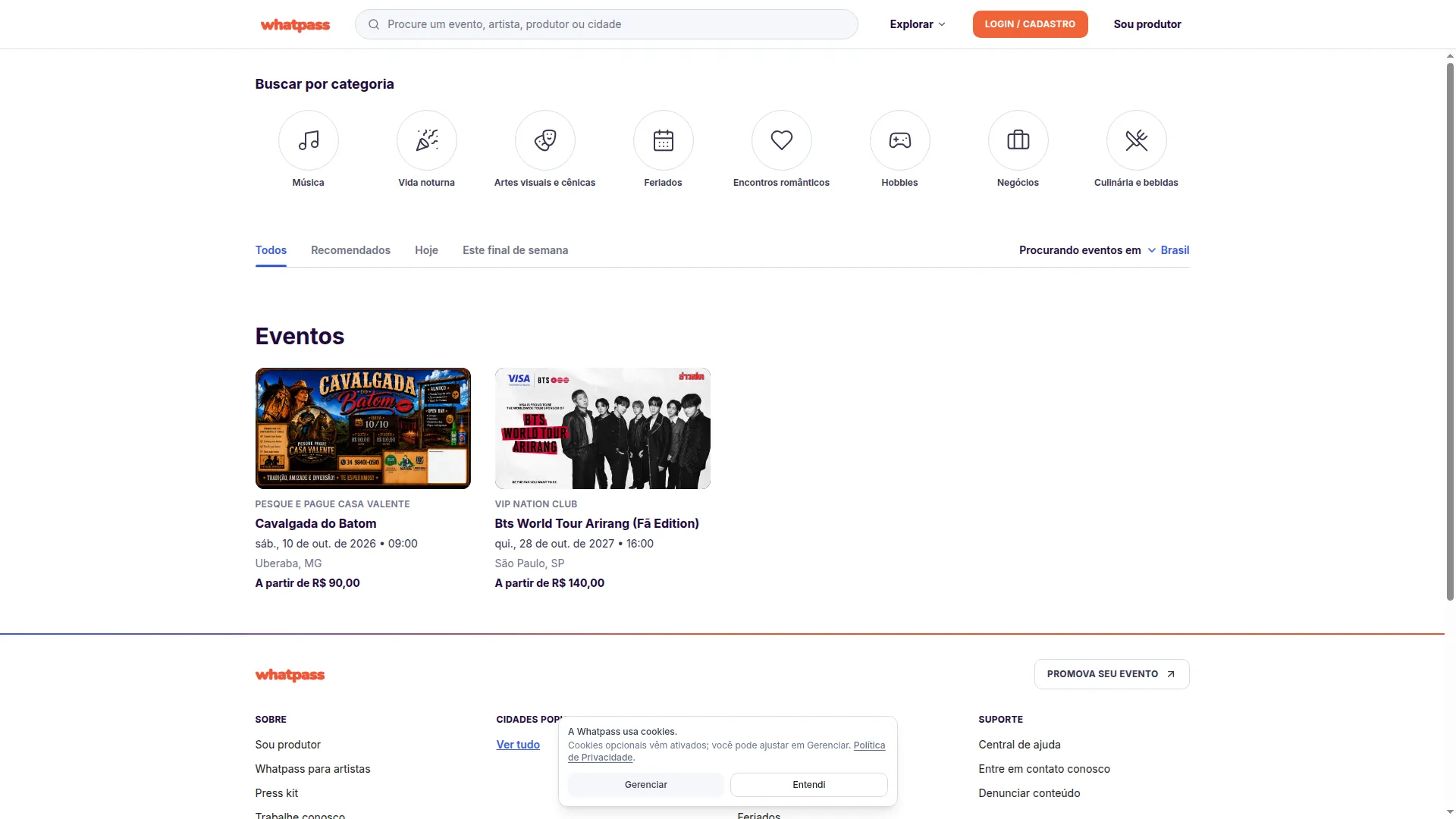Open the Música category icon
The image size is (1456, 819).
click(x=308, y=140)
